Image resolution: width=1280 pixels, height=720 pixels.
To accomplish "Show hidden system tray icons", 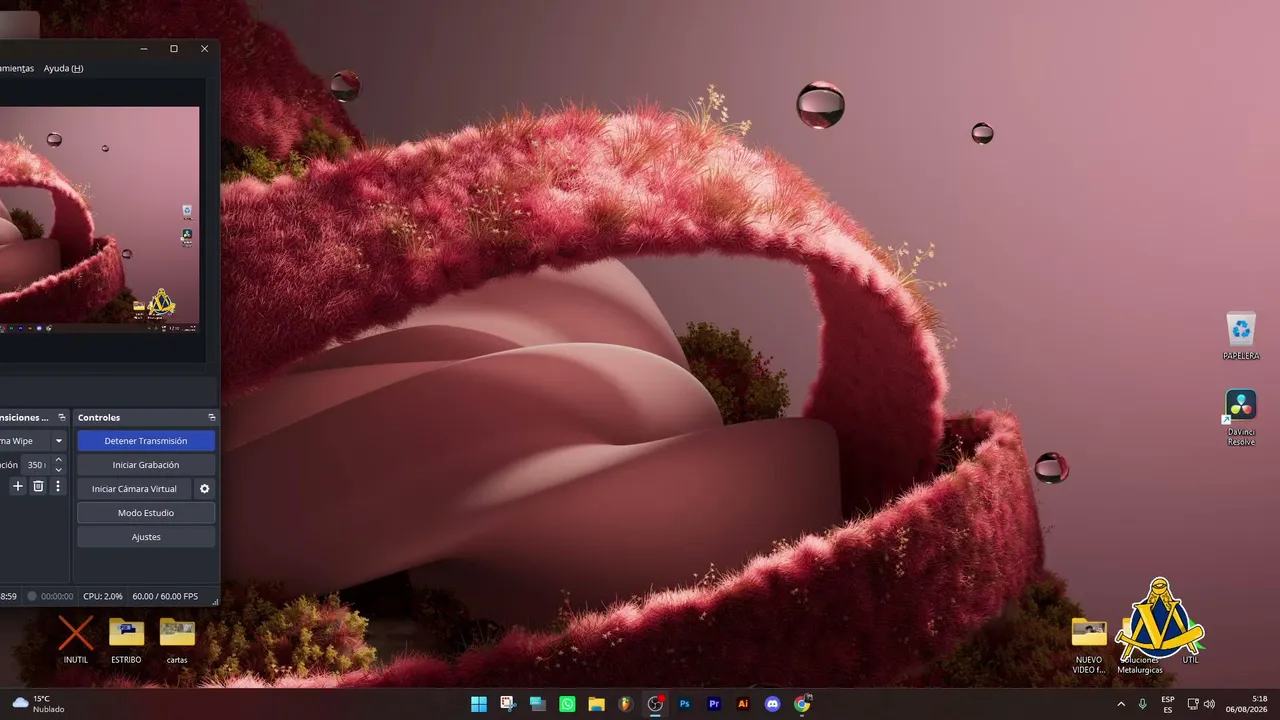I will (1120, 704).
